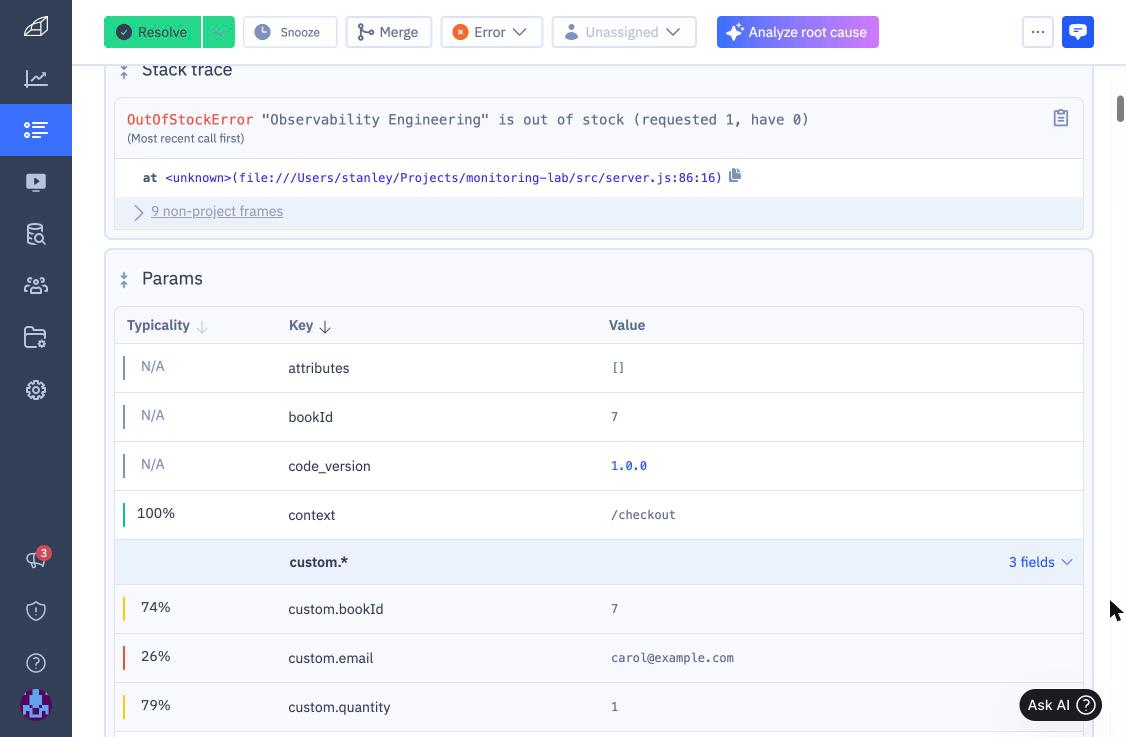Select the attributes [] value
The height and width of the screenshot is (737, 1126).
coord(618,368)
